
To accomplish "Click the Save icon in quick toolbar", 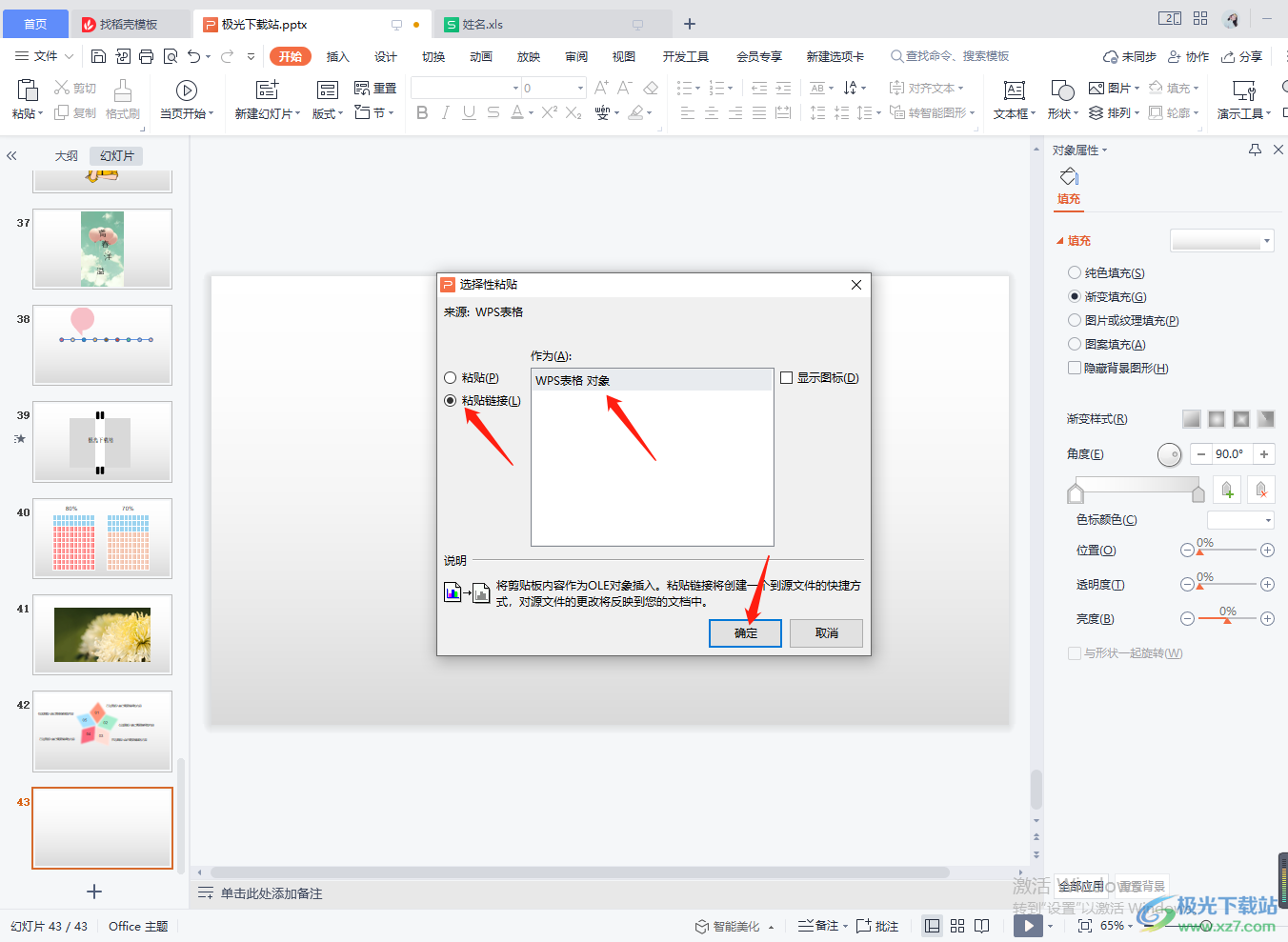I will (98, 56).
